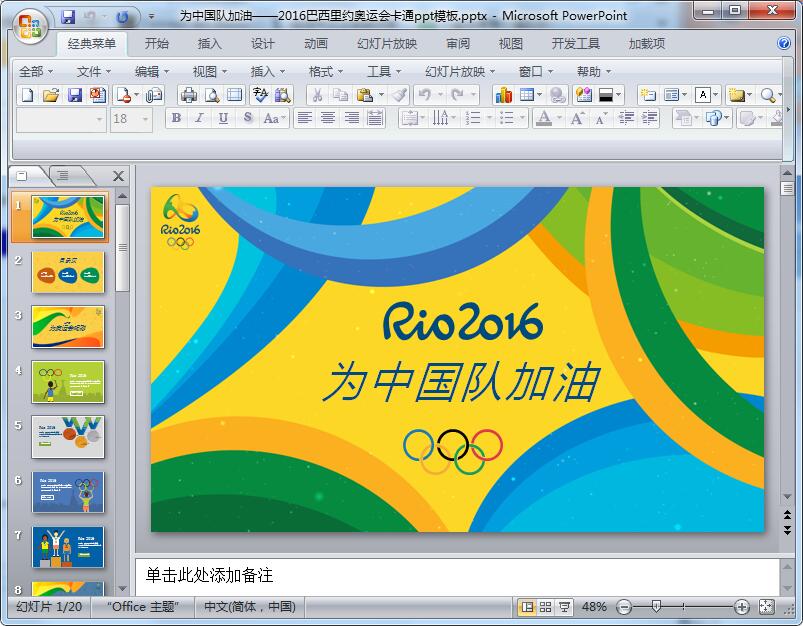Decrease list indent level
This screenshot has width=803, height=626.
(x=626, y=119)
